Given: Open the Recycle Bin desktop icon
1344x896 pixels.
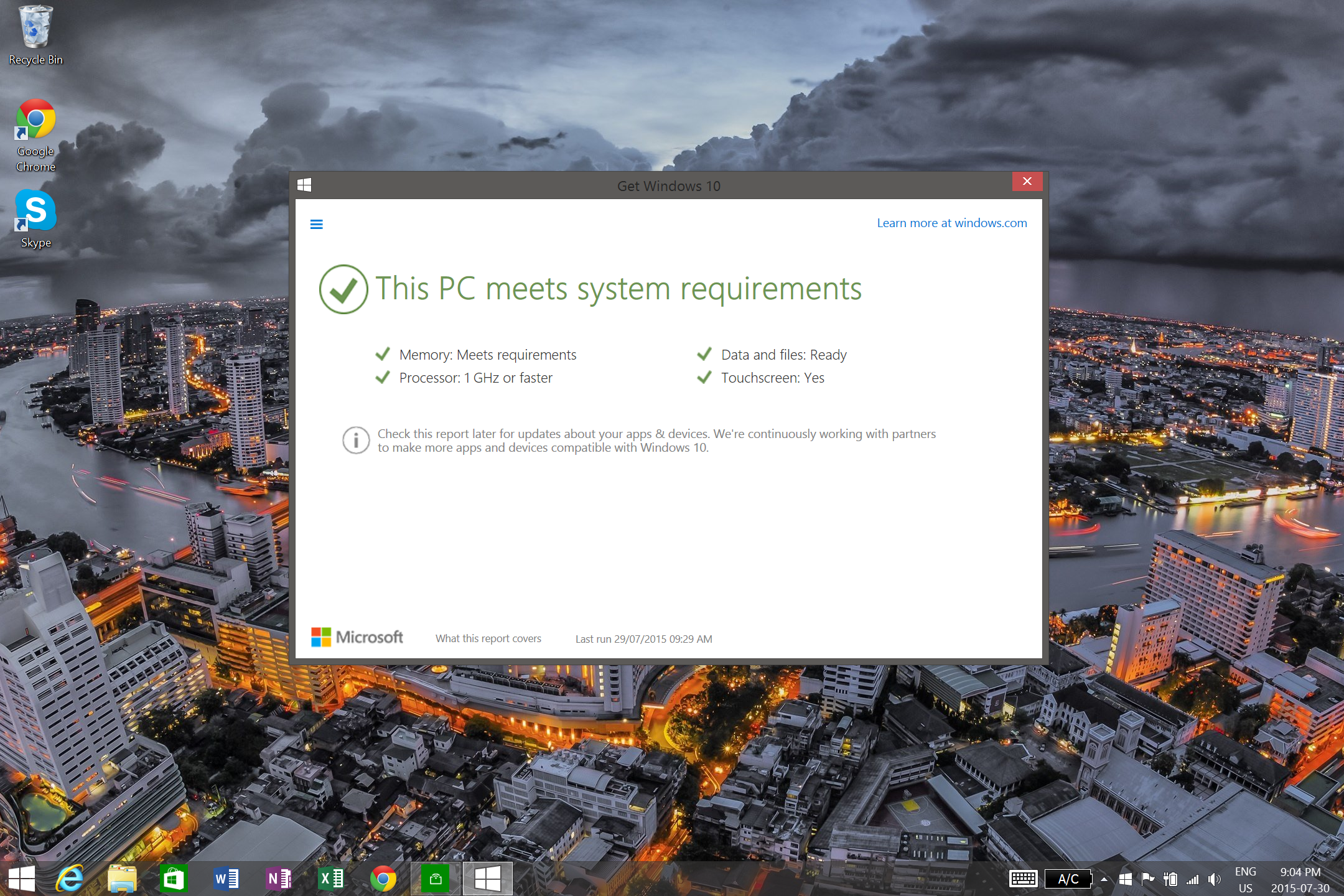Looking at the screenshot, I should coord(35,35).
